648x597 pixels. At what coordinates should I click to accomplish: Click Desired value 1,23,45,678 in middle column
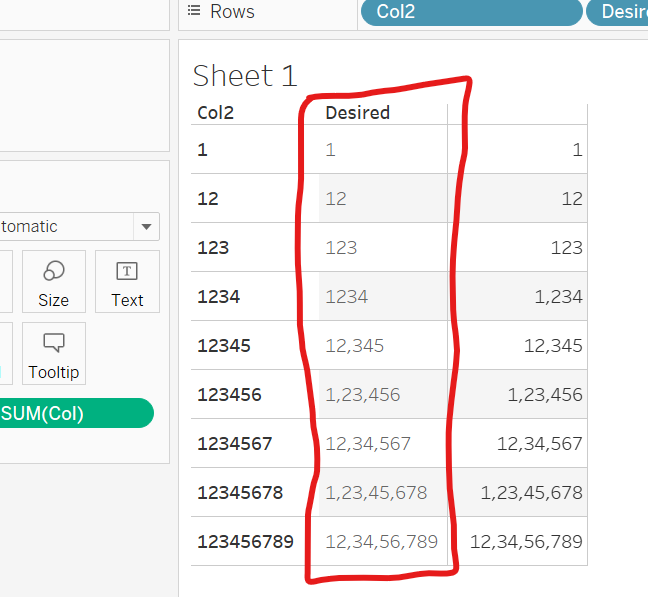376,492
